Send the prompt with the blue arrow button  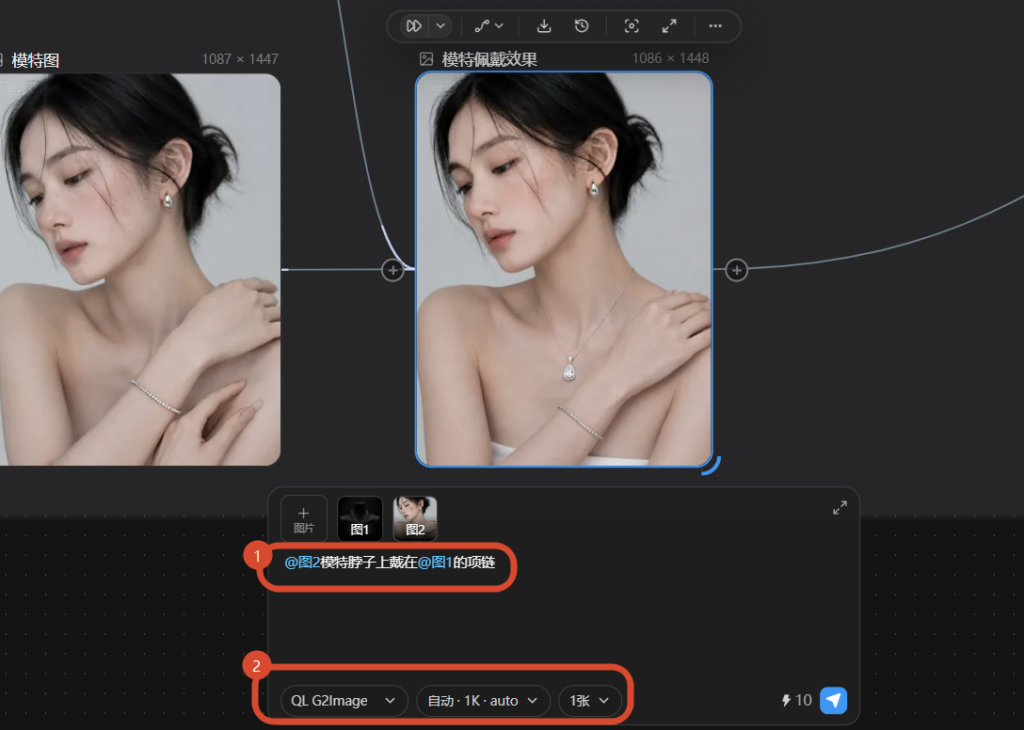click(x=833, y=701)
